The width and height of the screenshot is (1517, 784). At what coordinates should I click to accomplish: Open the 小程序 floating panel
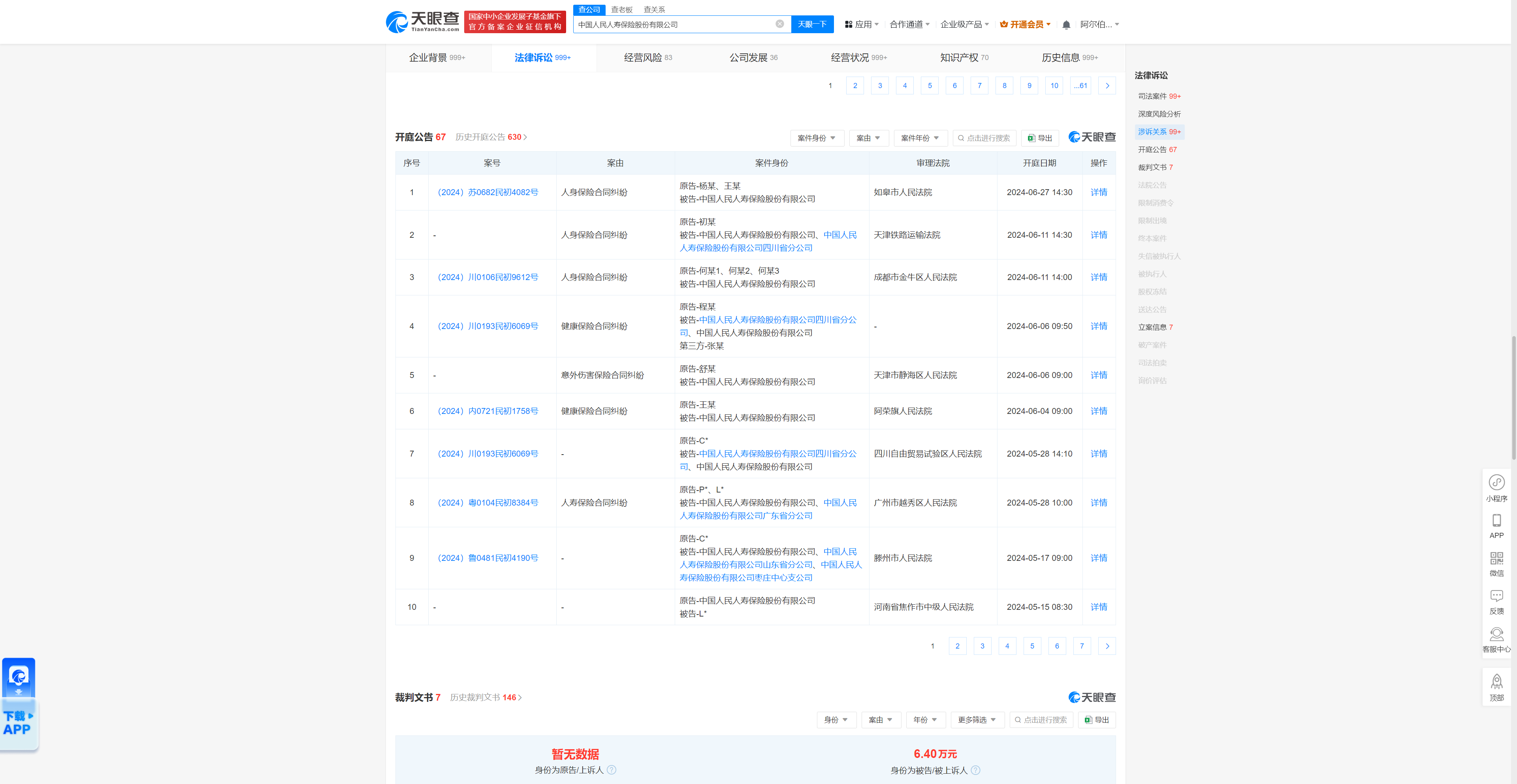pyautogui.click(x=1497, y=487)
